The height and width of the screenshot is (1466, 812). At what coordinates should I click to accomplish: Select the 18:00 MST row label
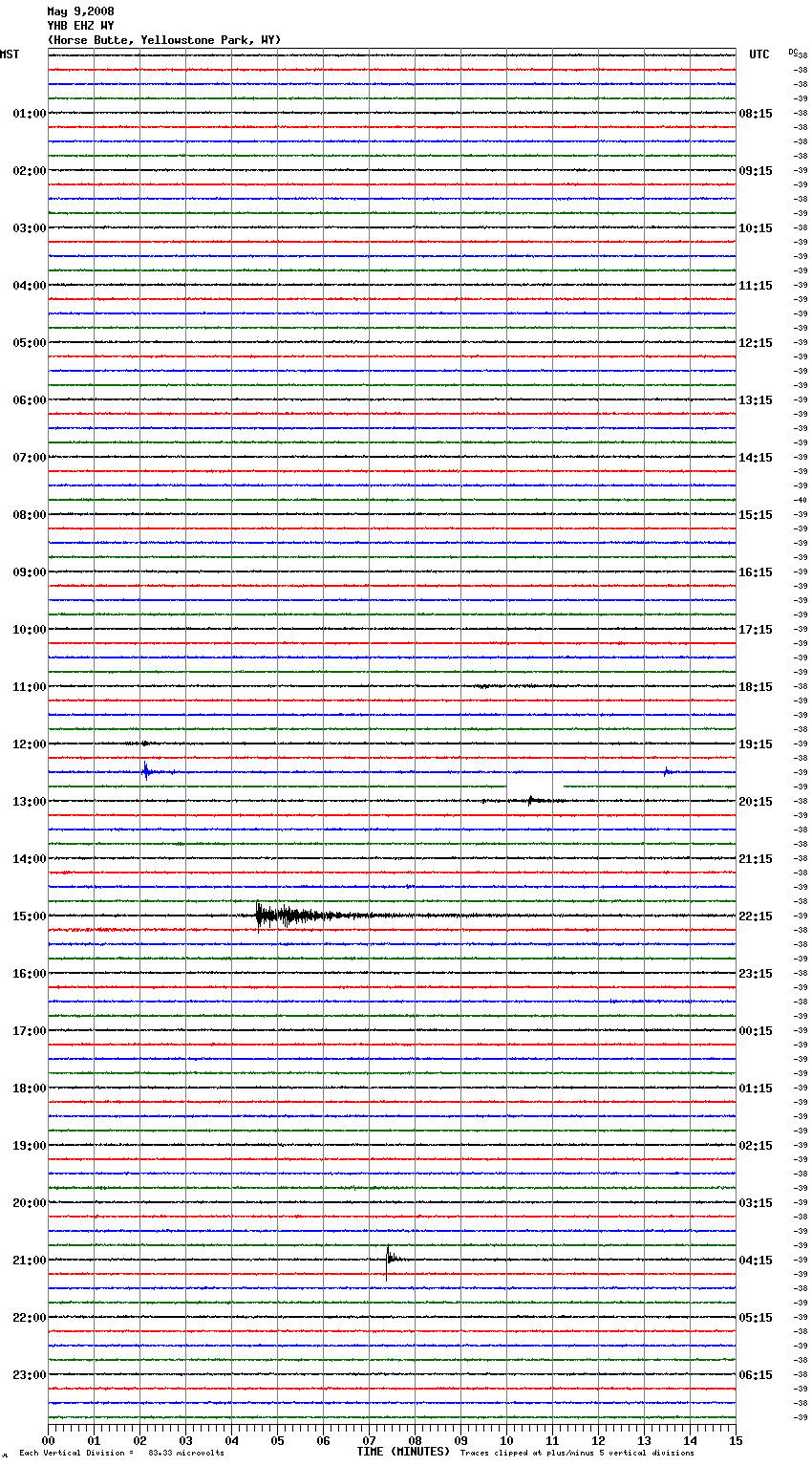pos(30,1089)
